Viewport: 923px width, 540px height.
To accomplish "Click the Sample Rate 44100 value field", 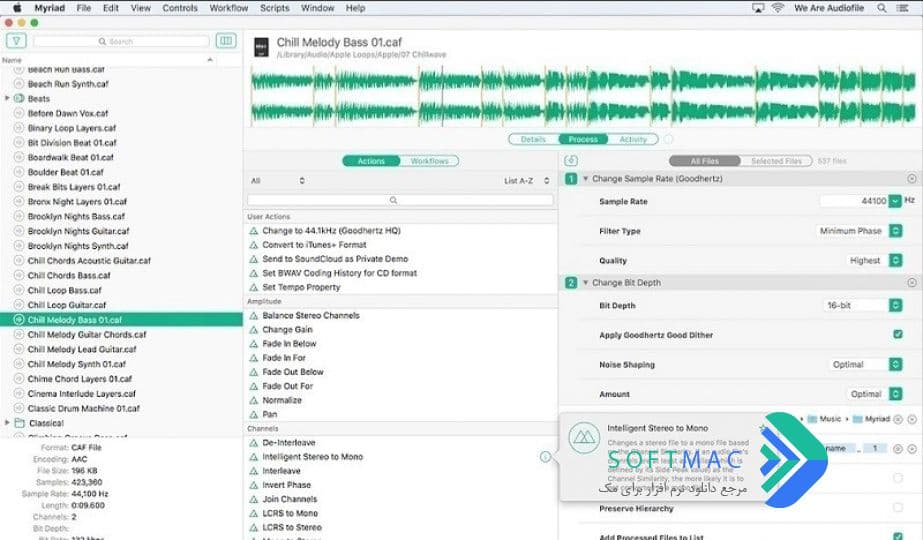I will point(854,201).
